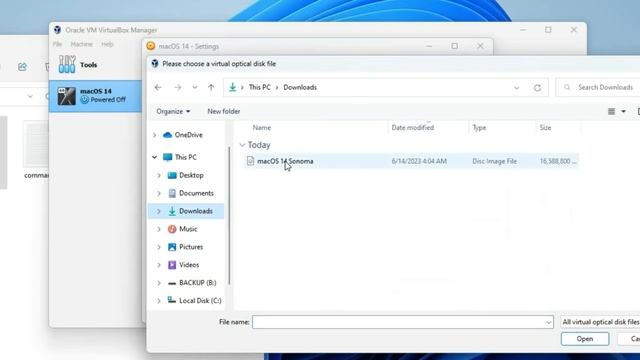The image size is (640, 360).
Task: Go back using the back arrow
Action: pyautogui.click(x=158, y=87)
